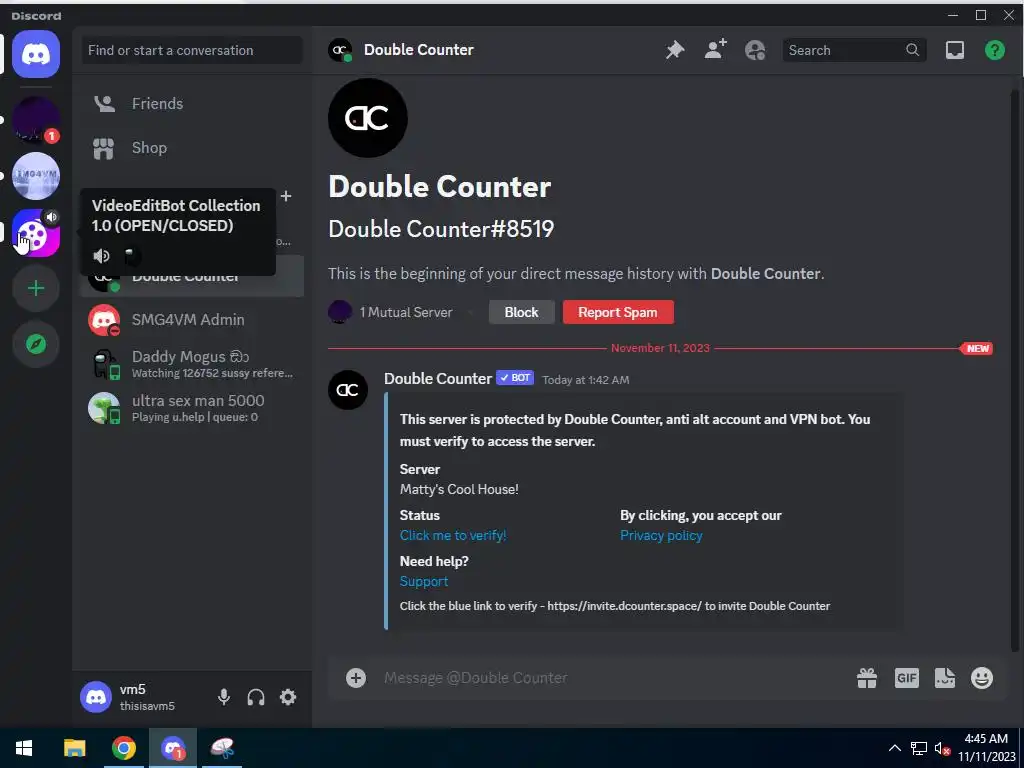The width and height of the screenshot is (1024, 768).
Task: Open the GIF picker
Action: pyautogui.click(x=906, y=678)
